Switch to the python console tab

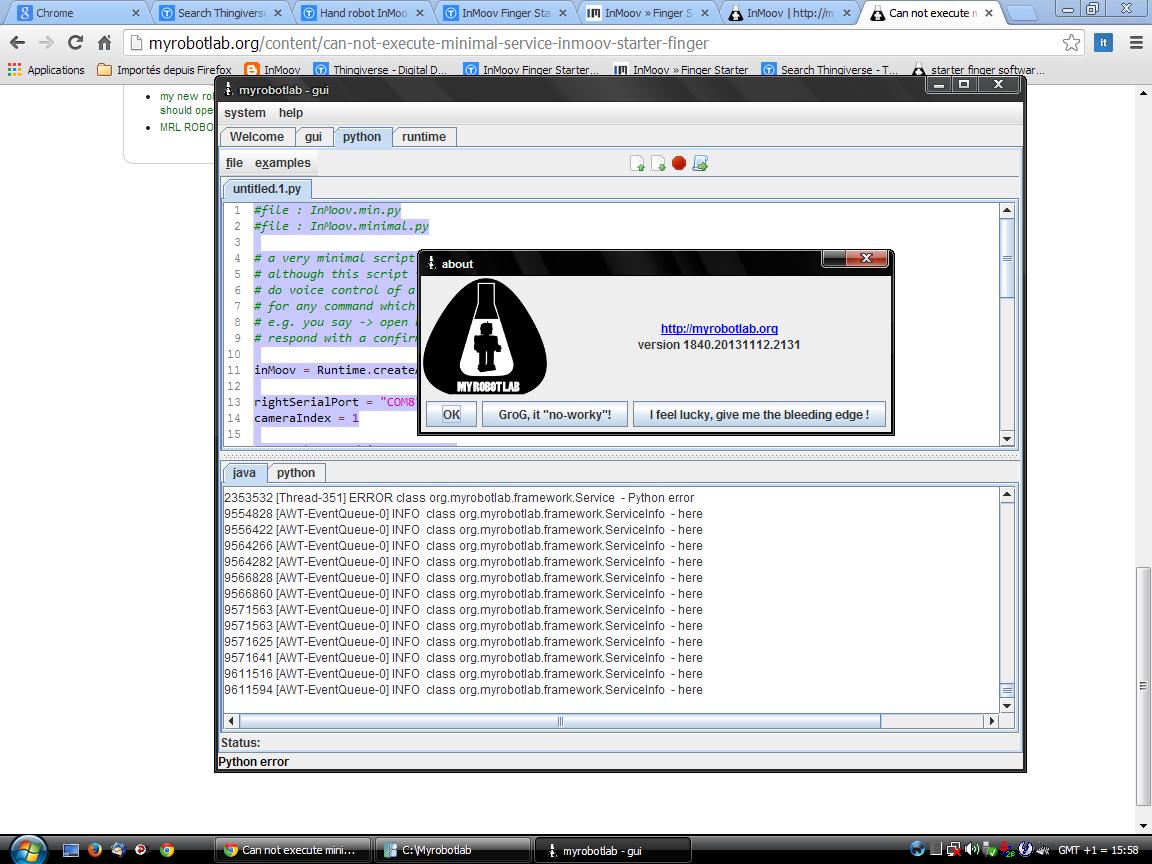[x=296, y=473]
